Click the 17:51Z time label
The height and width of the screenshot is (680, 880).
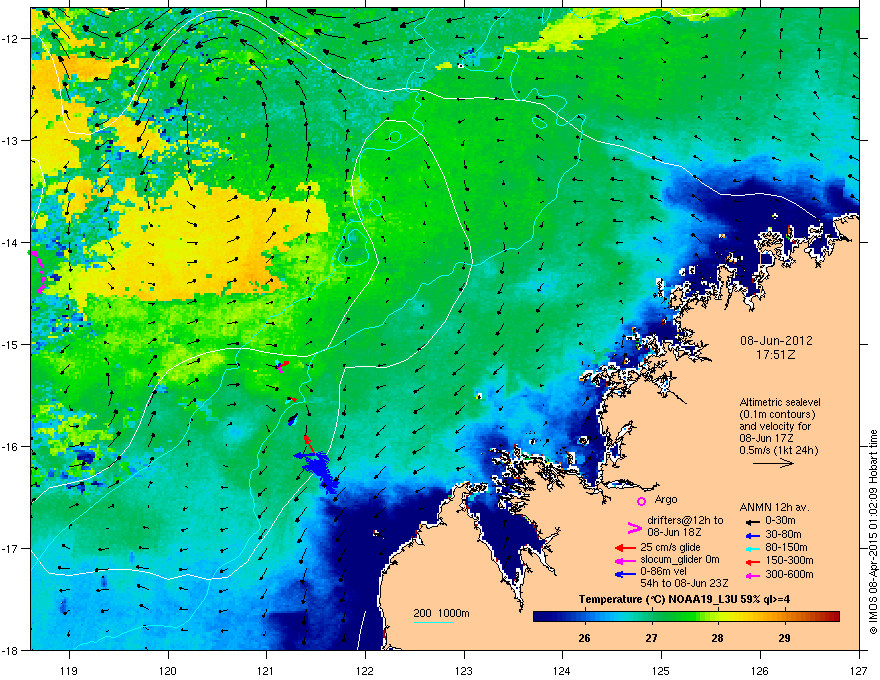pos(776,355)
